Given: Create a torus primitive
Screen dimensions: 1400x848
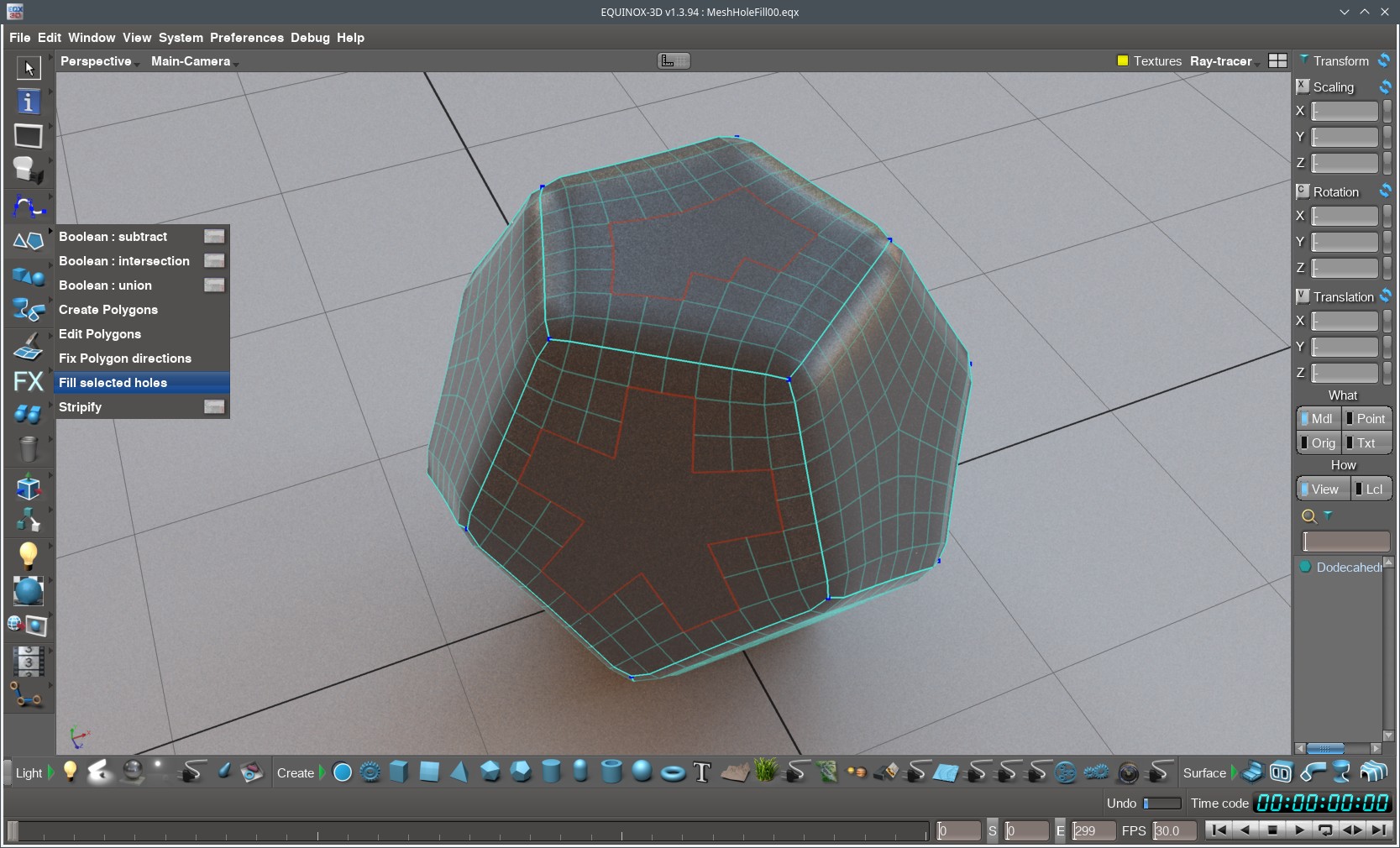Looking at the screenshot, I should (x=673, y=772).
